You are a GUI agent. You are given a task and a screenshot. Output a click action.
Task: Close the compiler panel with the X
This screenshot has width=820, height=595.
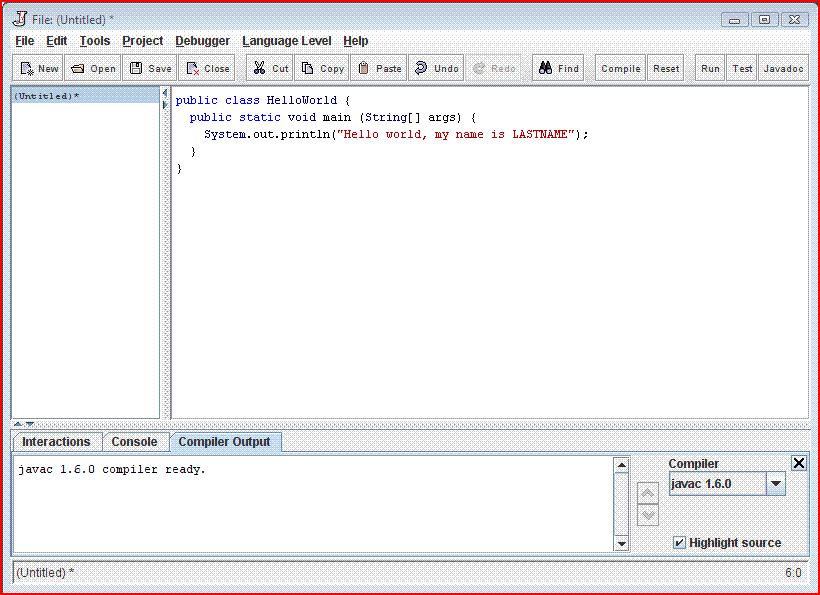[x=799, y=463]
